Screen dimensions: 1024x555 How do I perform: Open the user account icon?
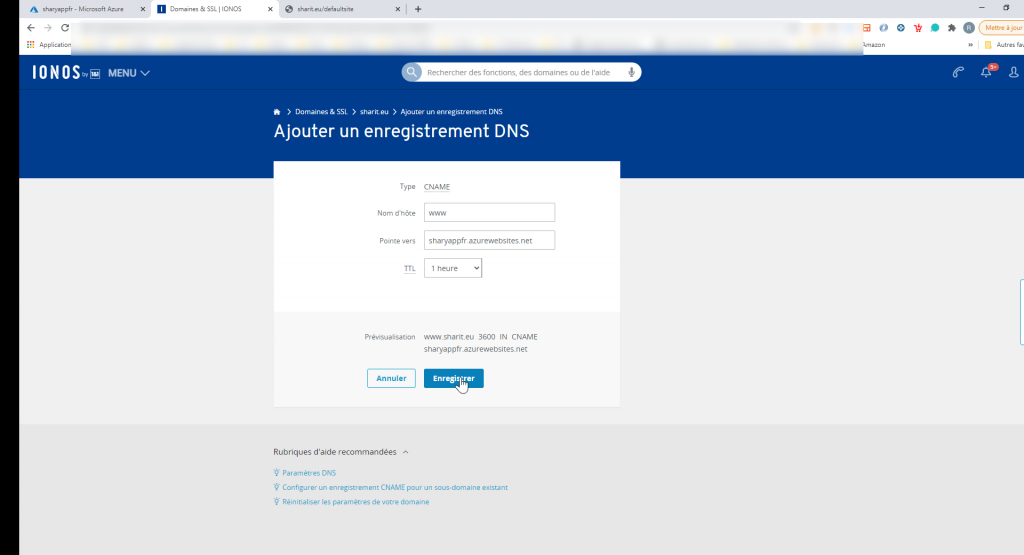click(x=1014, y=72)
